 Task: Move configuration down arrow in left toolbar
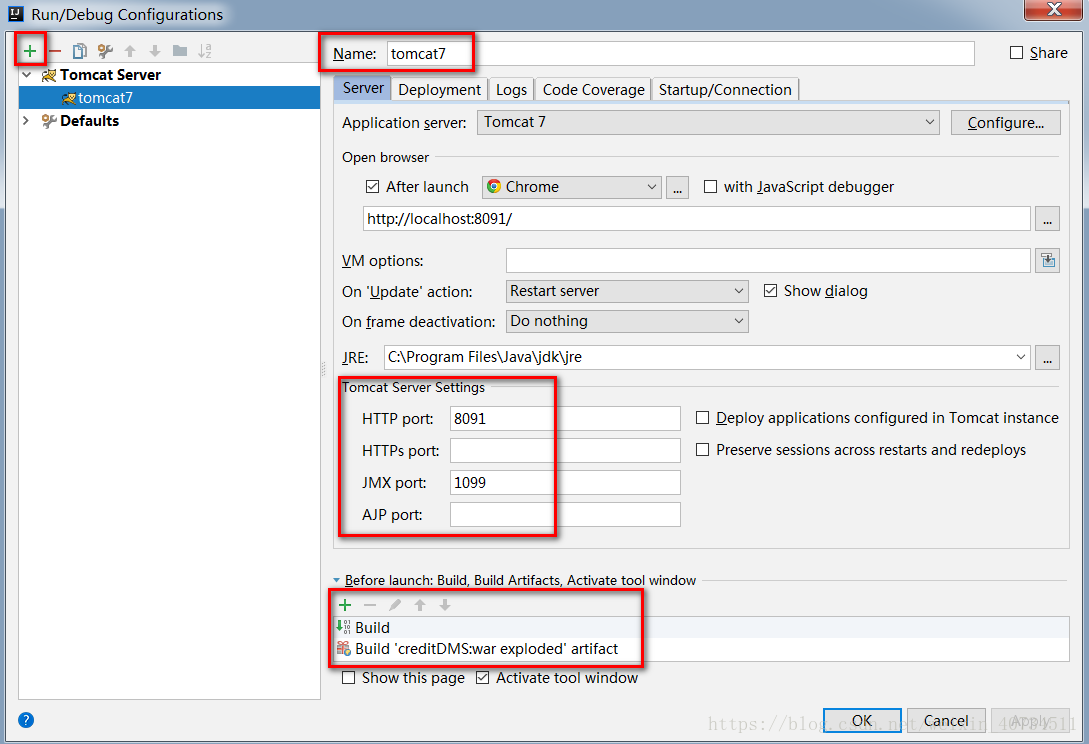[x=155, y=51]
